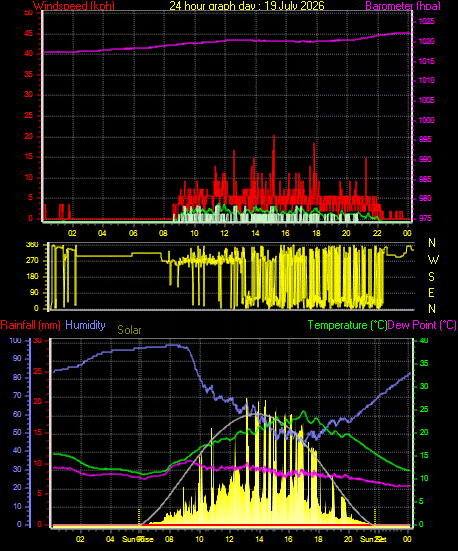
Task: Click the 180 wind direction axis value
Action: click(x=32, y=277)
